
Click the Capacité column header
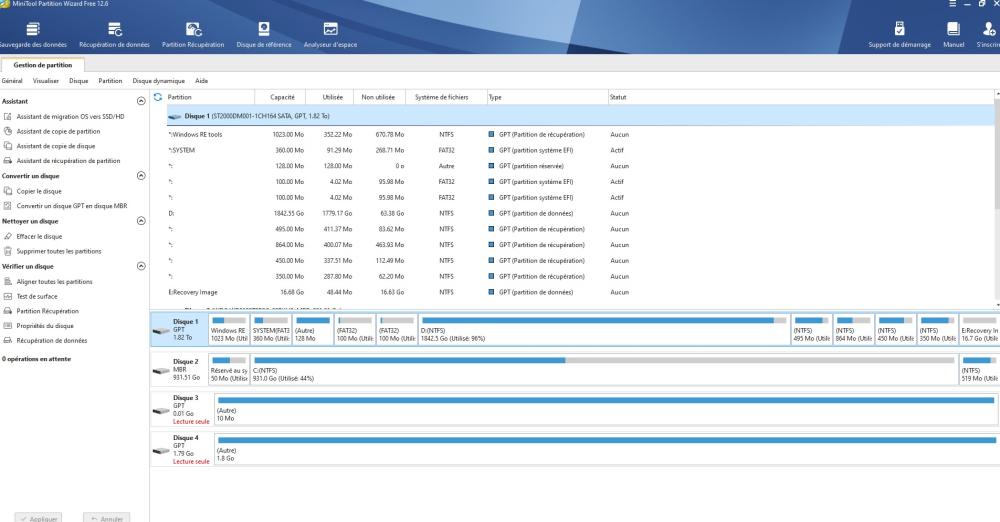point(282,97)
